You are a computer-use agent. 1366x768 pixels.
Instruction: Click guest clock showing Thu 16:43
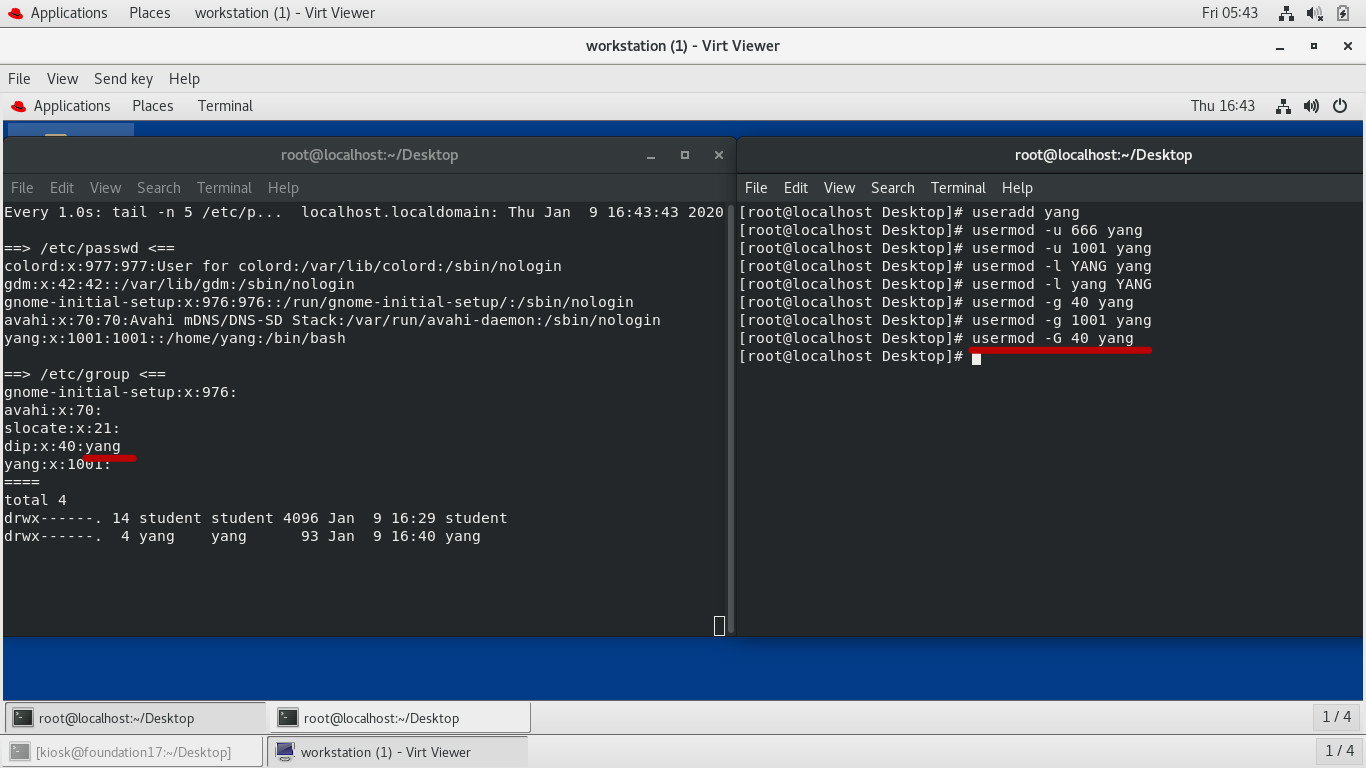[1222, 106]
